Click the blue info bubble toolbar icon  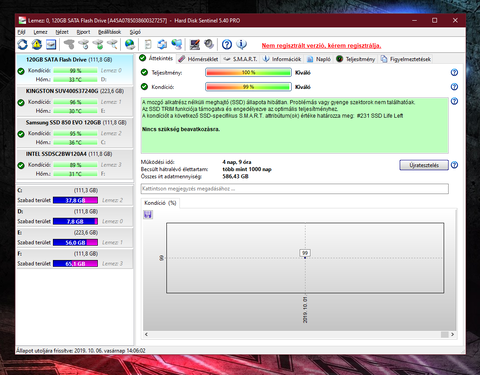click(241, 44)
